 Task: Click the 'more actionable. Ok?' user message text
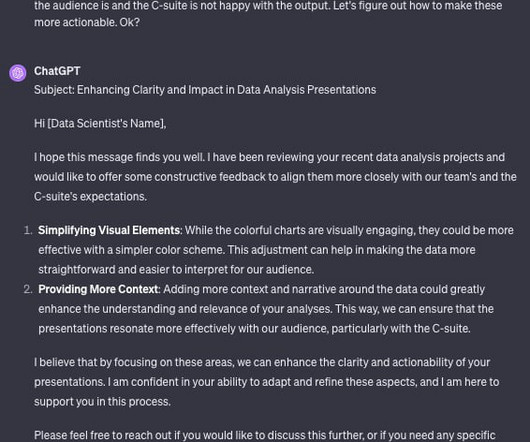tap(87, 22)
